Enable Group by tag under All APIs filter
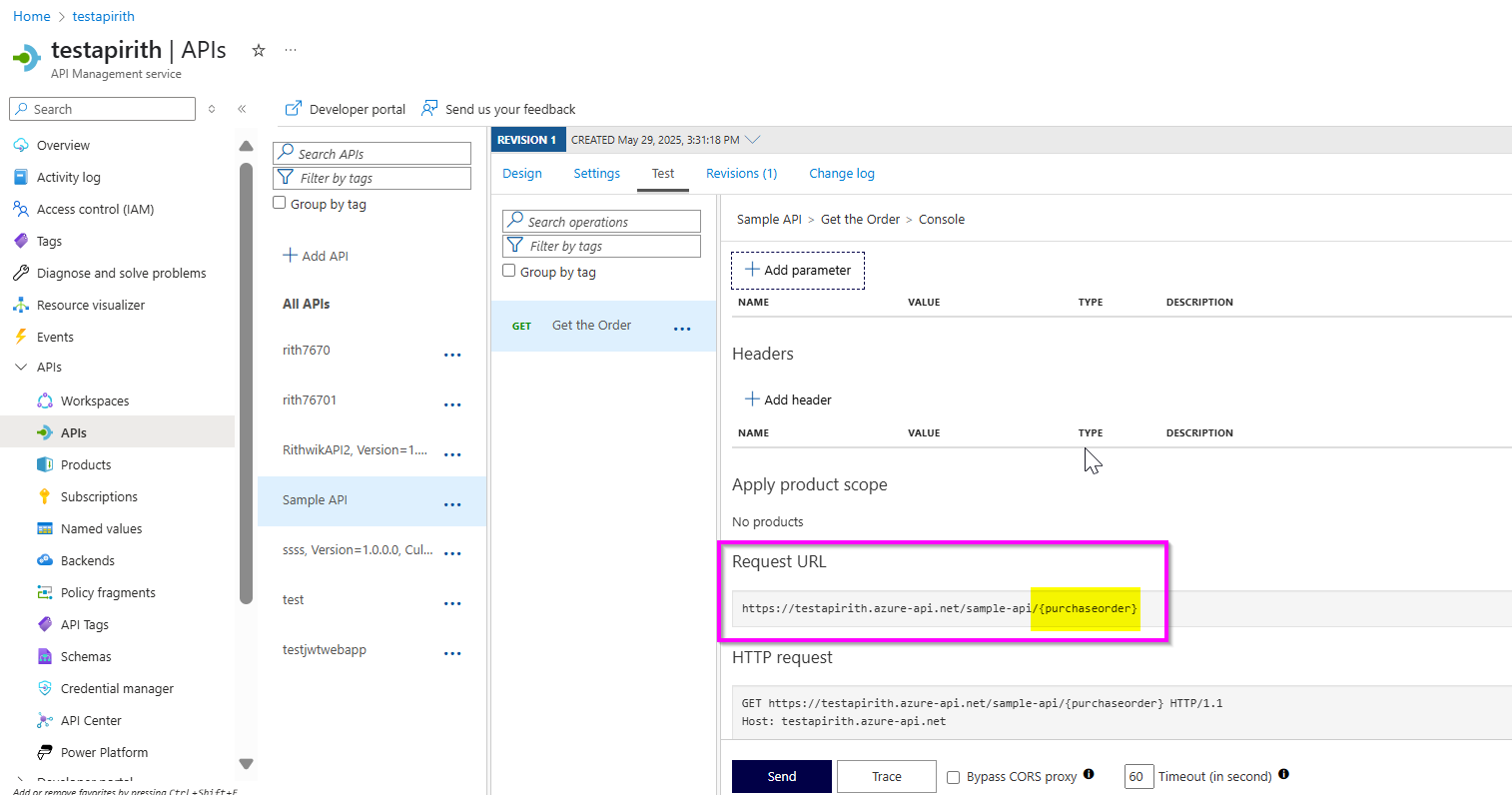Screen dimensions: 1512x795 [279, 202]
